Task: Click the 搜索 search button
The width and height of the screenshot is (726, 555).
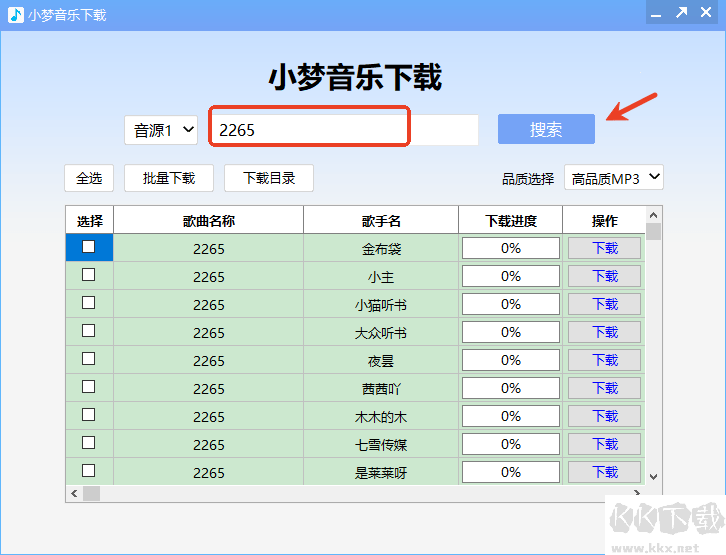Action: coord(546,129)
